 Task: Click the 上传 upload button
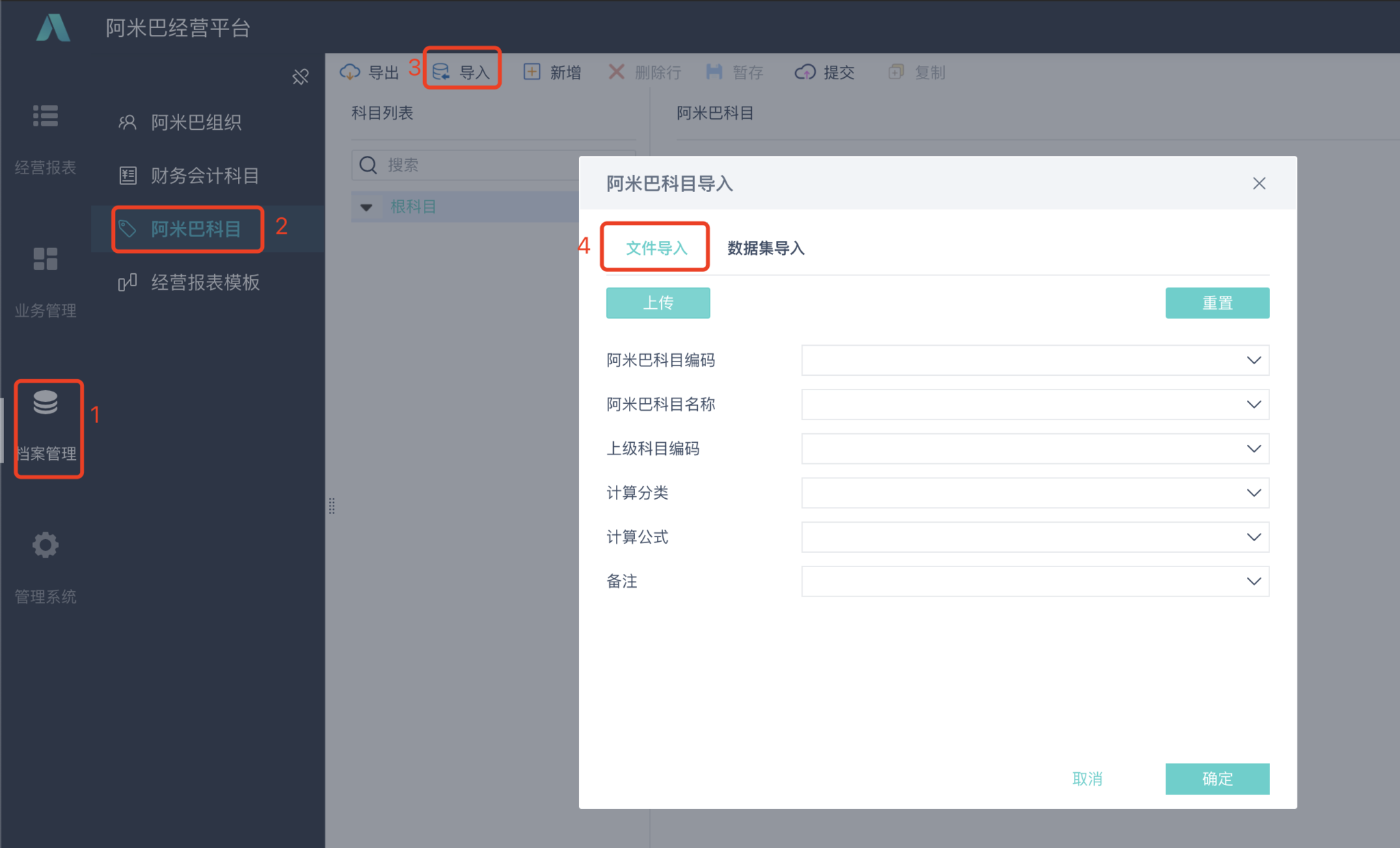click(658, 303)
